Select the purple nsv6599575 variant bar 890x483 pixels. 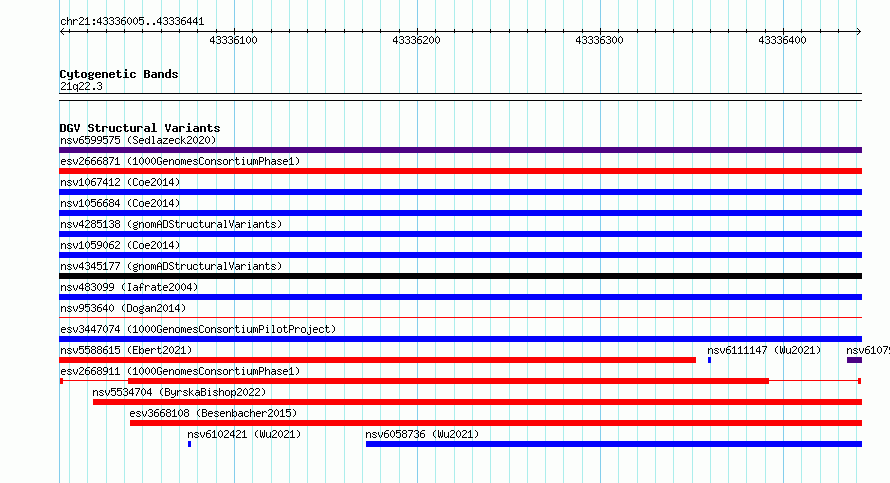[x=460, y=150]
